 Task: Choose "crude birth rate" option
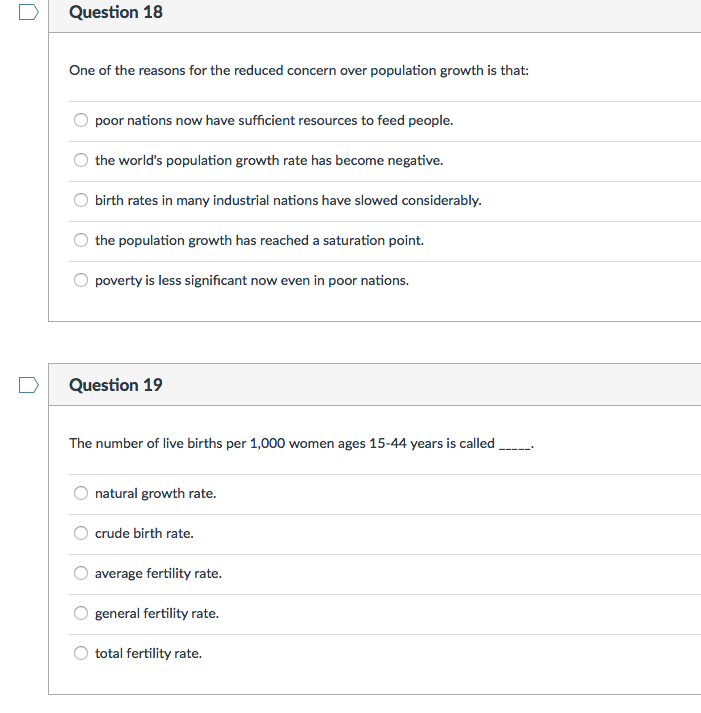(82, 534)
